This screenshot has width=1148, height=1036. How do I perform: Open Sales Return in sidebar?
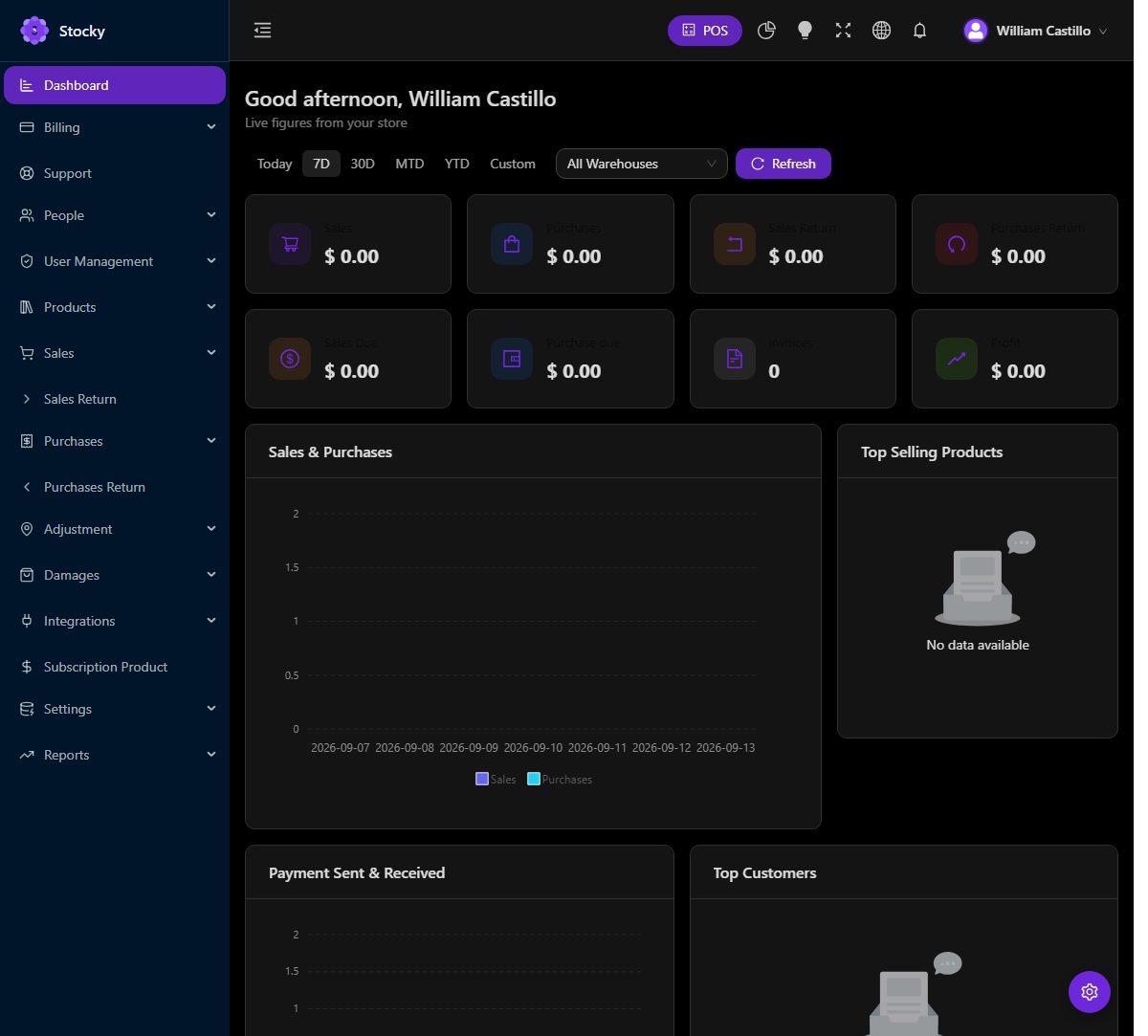click(115, 399)
